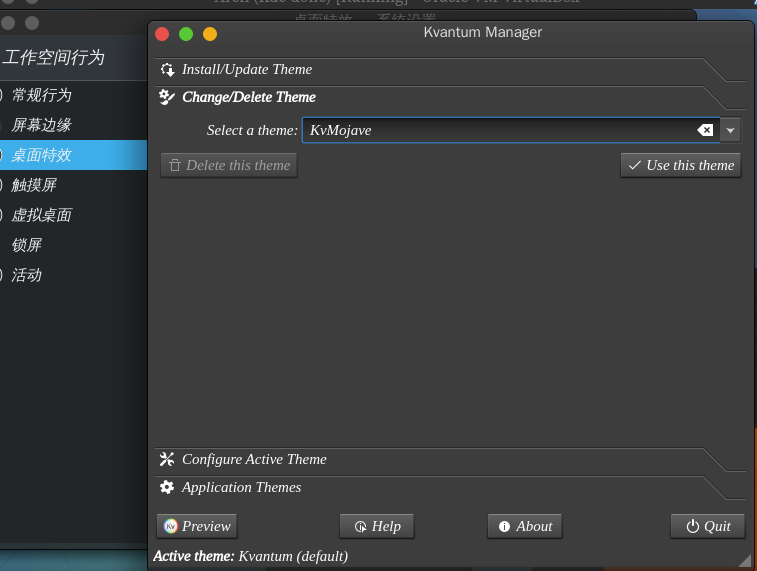The height and width of the screenshot is (571, 757).
Task: Click the Configure Active Theme tools icon
Action: pyautogui.click(x=167, y=459)
